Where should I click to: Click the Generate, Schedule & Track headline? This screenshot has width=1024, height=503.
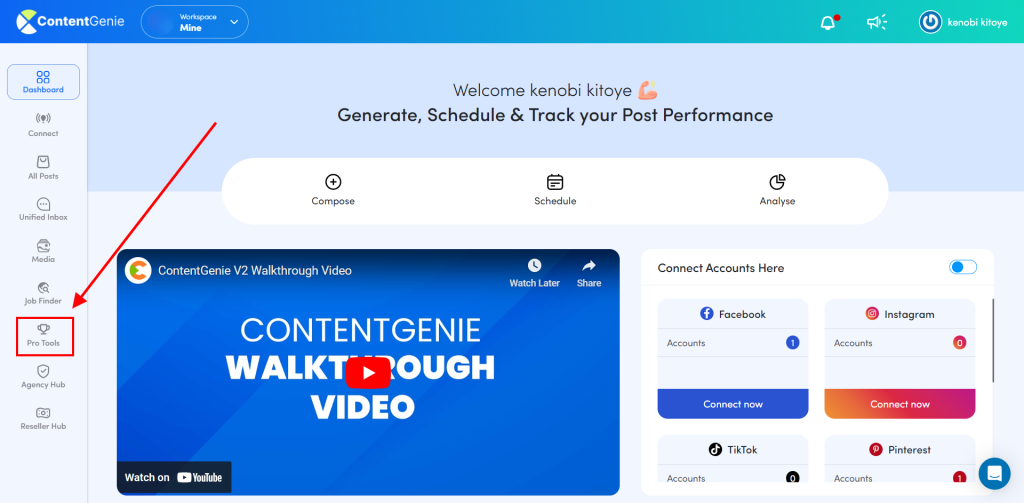[555, 116]
